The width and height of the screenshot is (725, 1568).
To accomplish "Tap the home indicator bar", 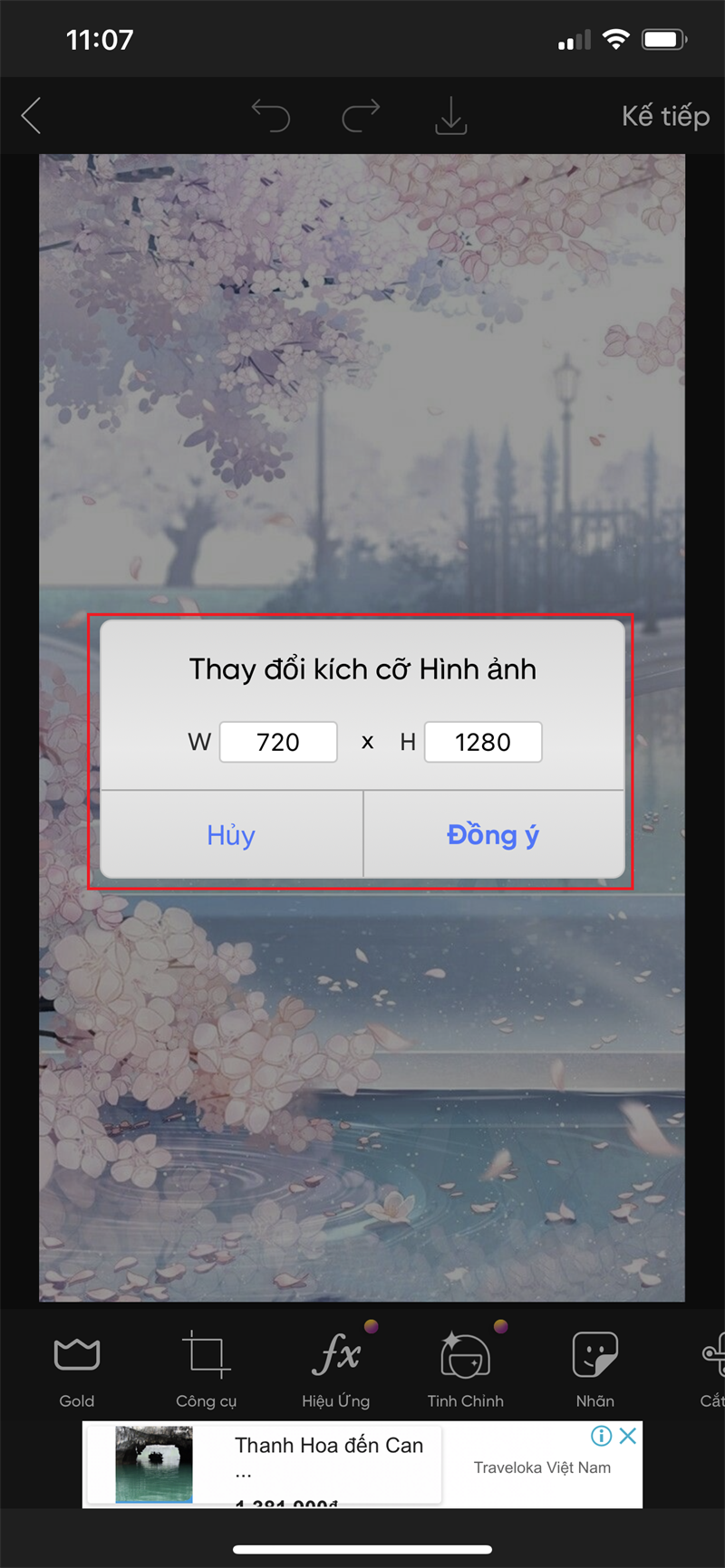I will pos(362,1549).
